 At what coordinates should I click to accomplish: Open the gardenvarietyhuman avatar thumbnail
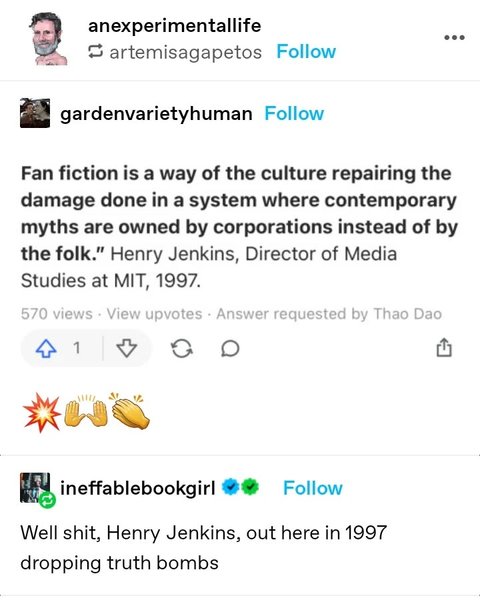pyautogui.click(x=35, y=113)
